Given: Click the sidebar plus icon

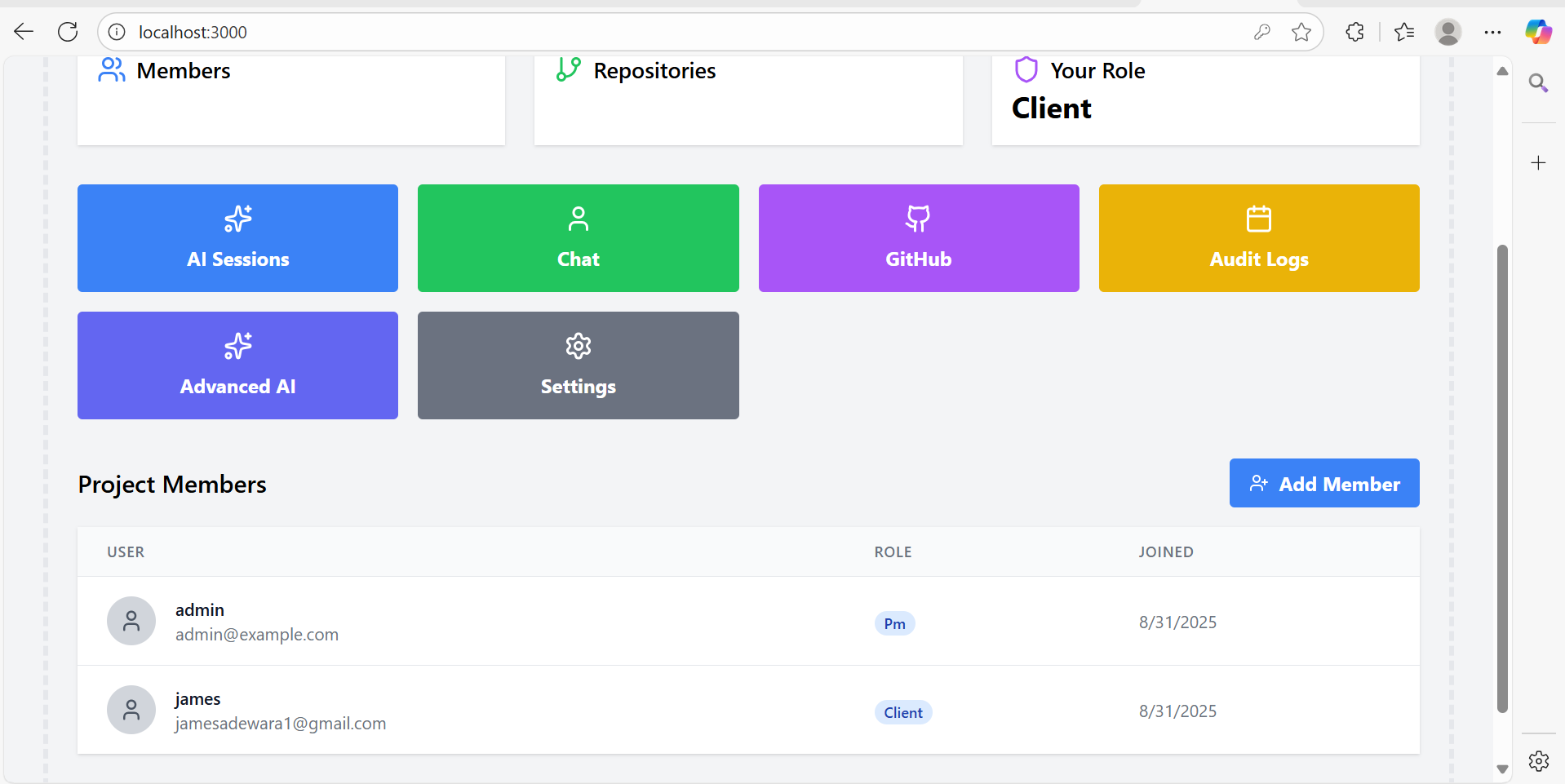Looking at the screenshot, I should [1538, 163].
